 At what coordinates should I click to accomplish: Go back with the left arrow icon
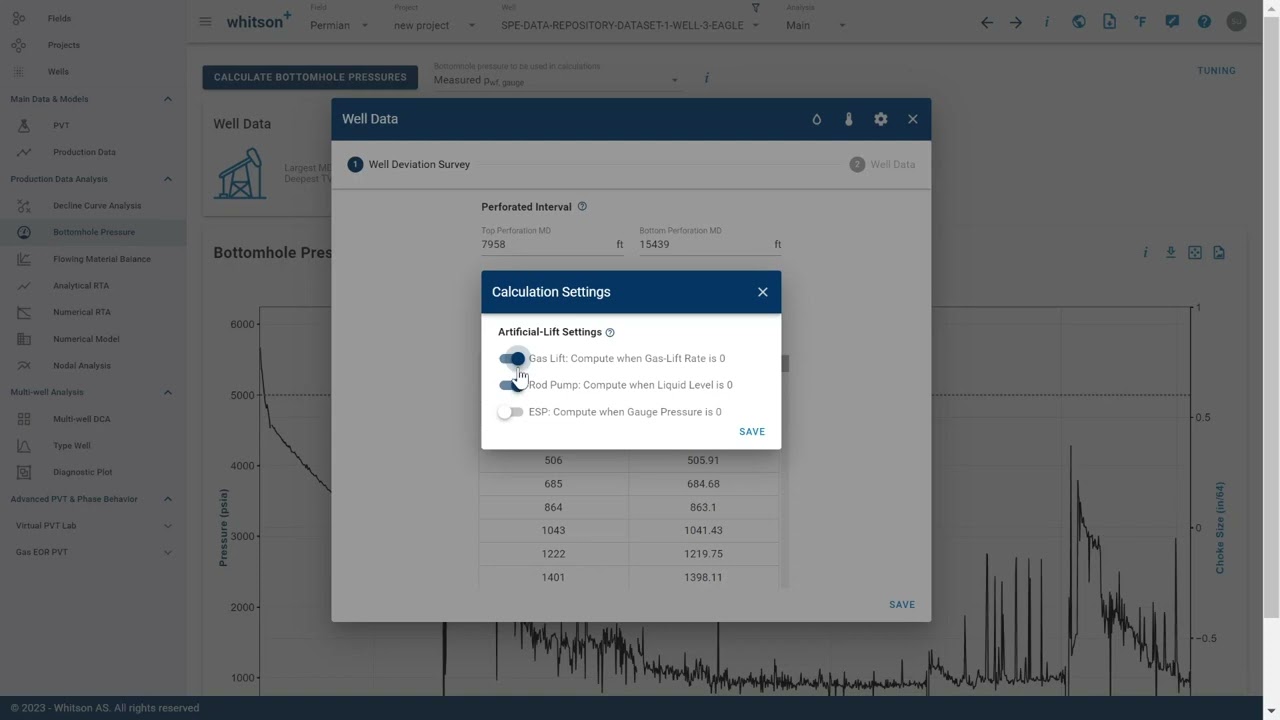[x=987, y=22]
